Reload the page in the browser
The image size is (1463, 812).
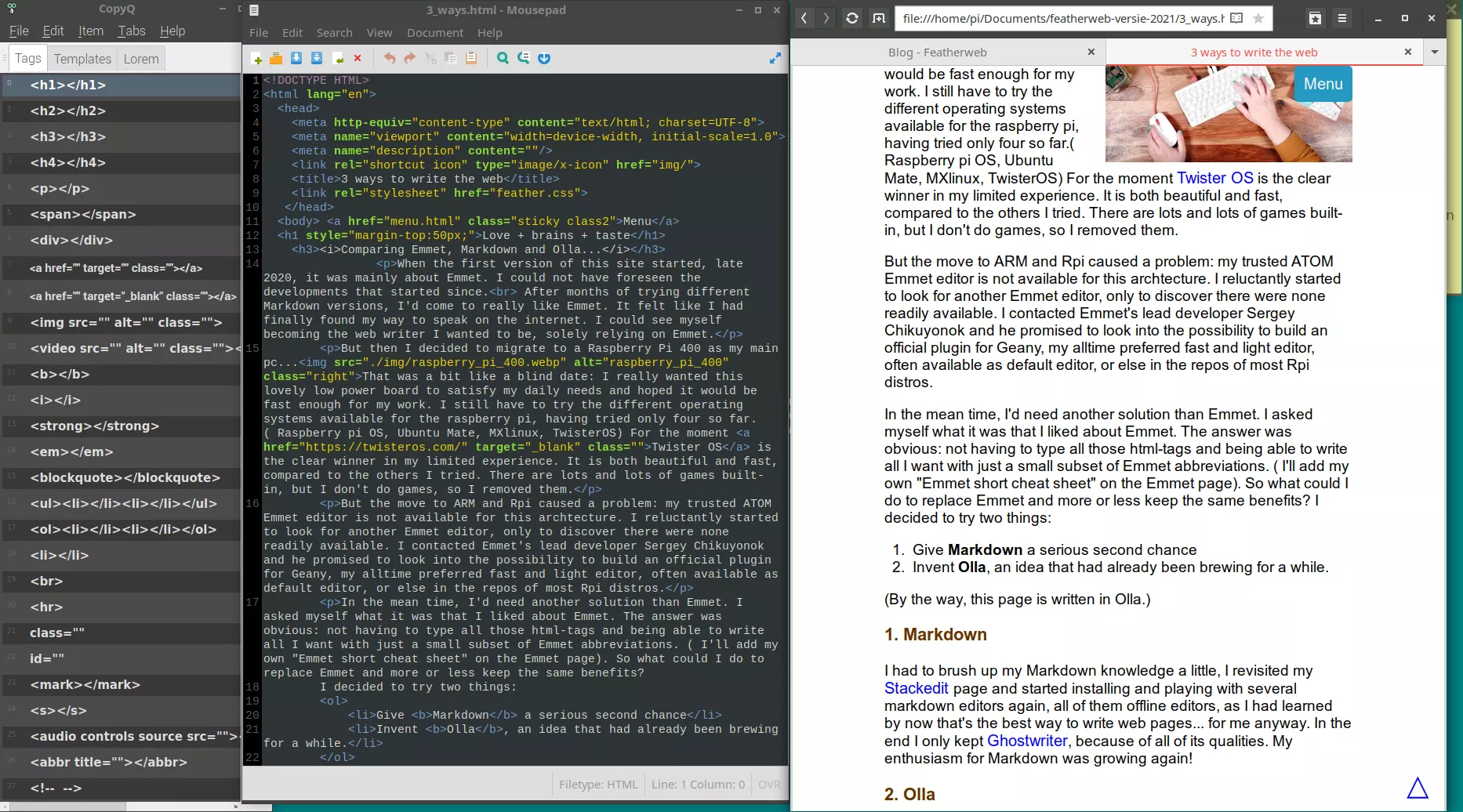851,18
